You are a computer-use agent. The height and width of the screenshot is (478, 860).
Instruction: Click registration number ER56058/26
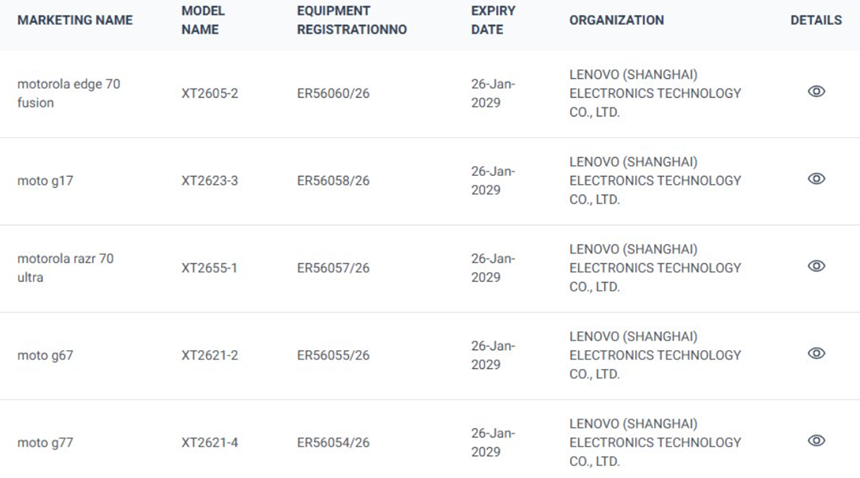(x=333, y=181)
